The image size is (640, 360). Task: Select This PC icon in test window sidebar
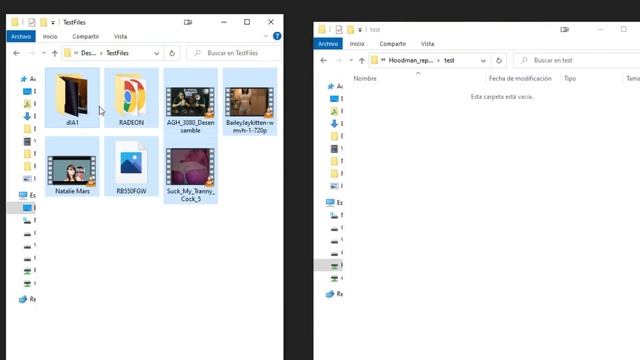(x=330, y=202)
